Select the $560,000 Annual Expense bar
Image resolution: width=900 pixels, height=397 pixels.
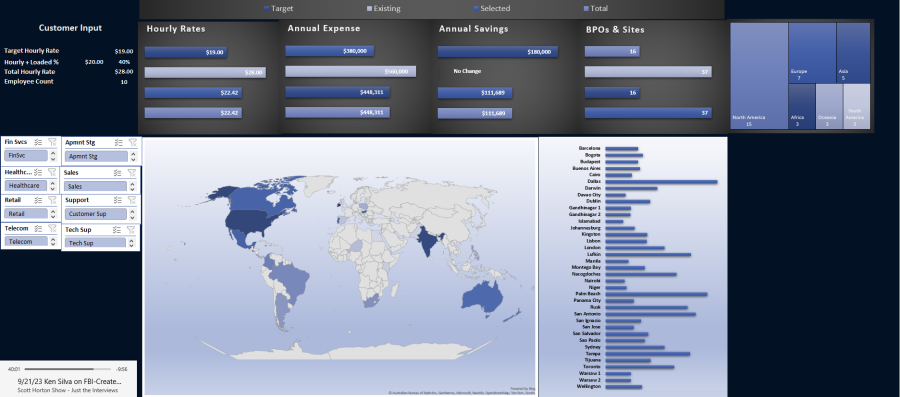(x=350, y=72)
